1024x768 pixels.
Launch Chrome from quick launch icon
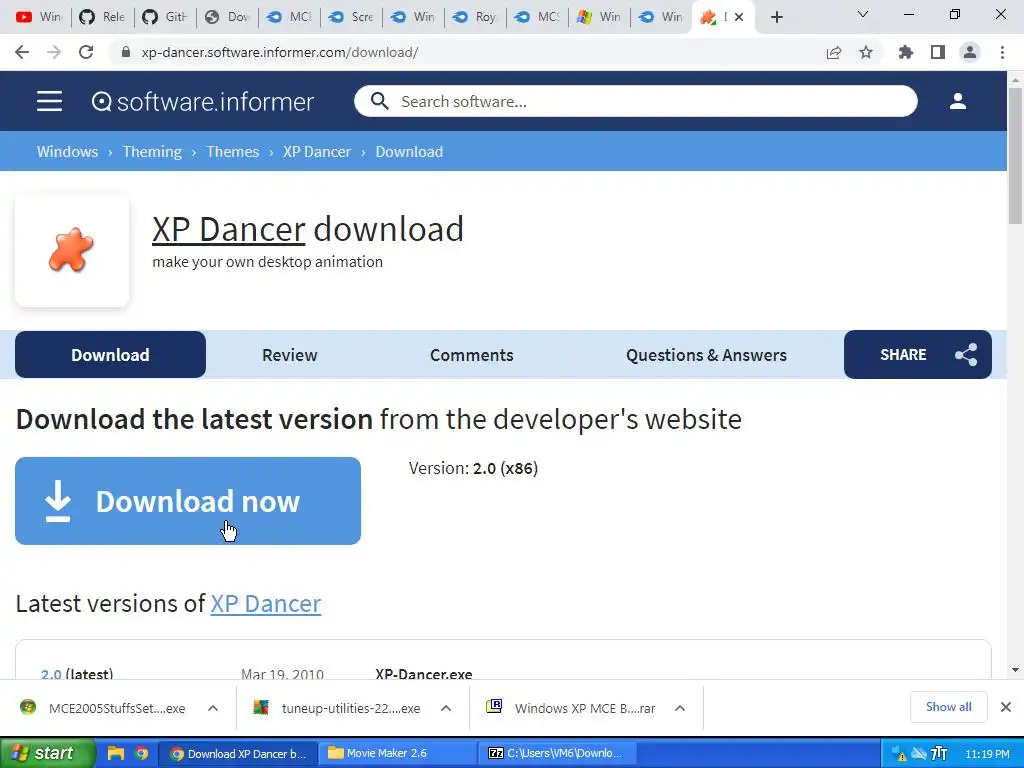pyautogui.click(x=141, y=753)
